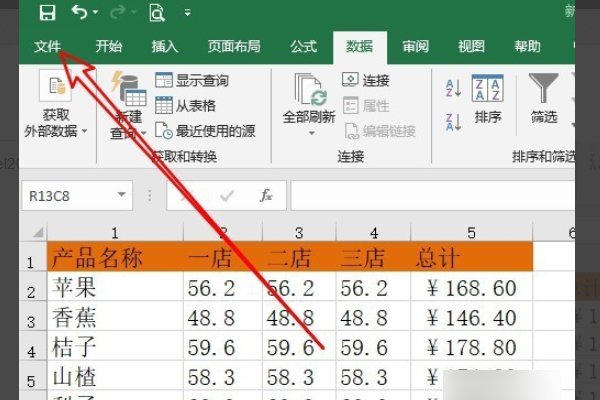Select the 数据 ribbon tab
The width and height of the screenshot is (600, 400).
360,47
